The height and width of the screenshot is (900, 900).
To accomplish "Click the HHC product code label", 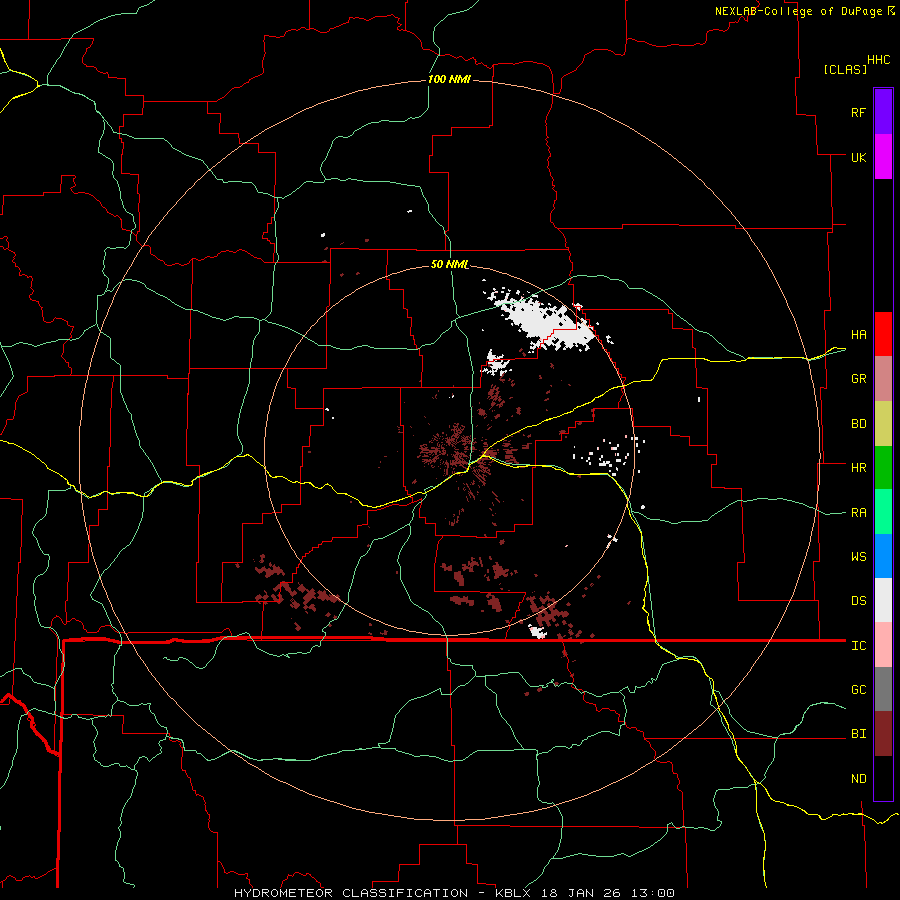I will click(x=878, y=60).
